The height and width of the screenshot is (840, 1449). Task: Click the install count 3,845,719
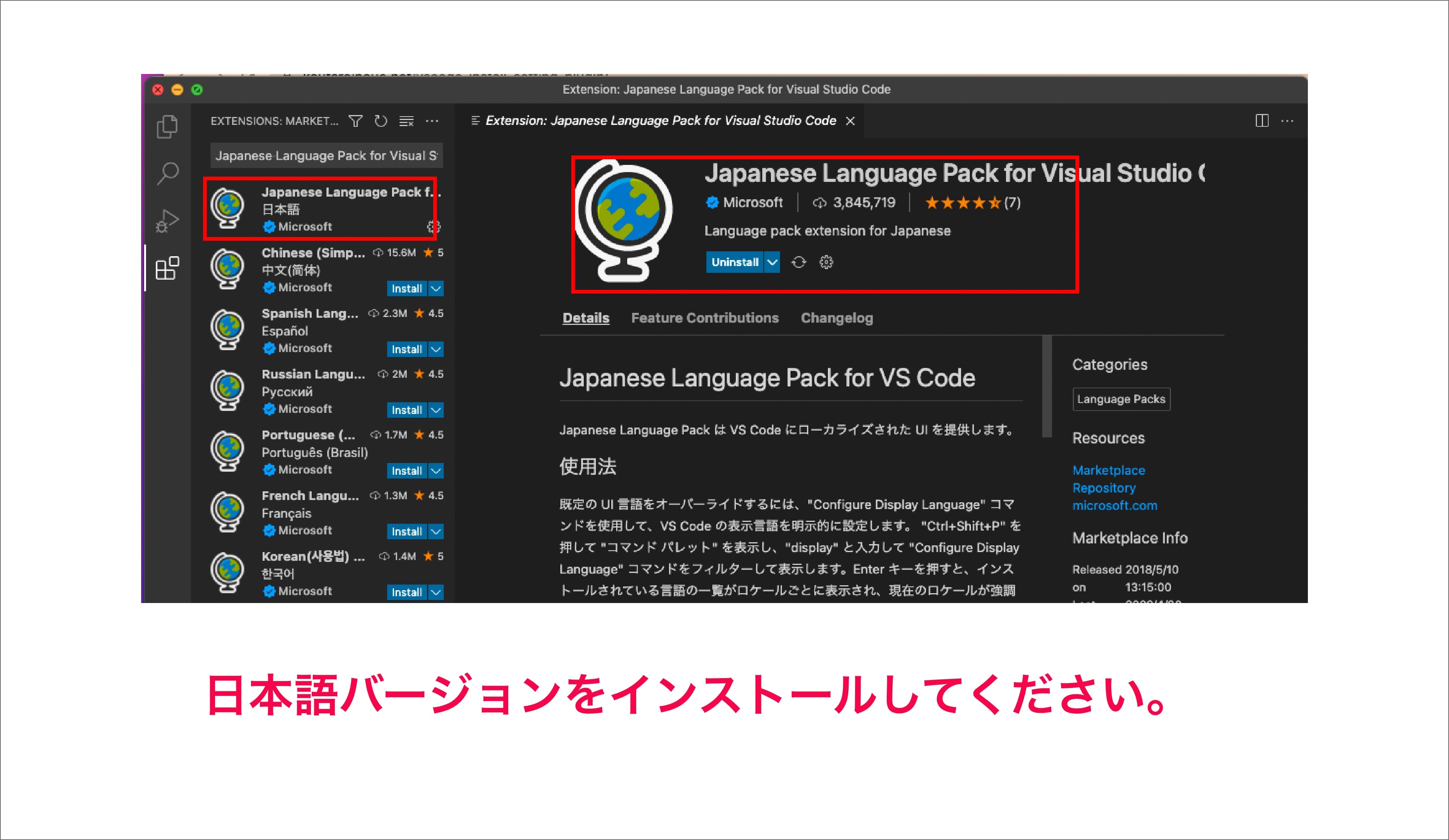(x=854, y=203)
